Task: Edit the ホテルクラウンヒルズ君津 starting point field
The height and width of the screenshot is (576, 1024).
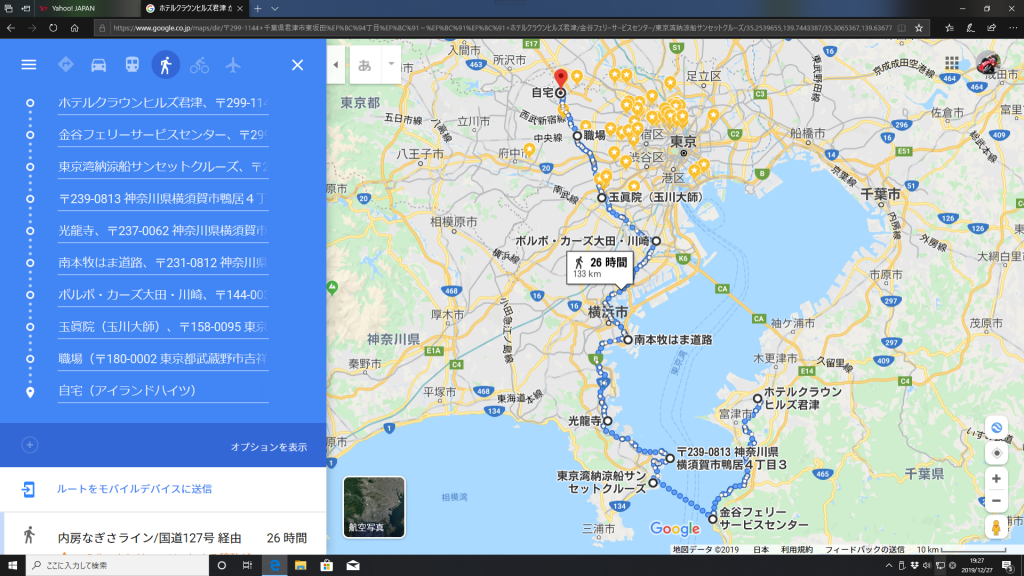Action: click(x=163, y=103)
